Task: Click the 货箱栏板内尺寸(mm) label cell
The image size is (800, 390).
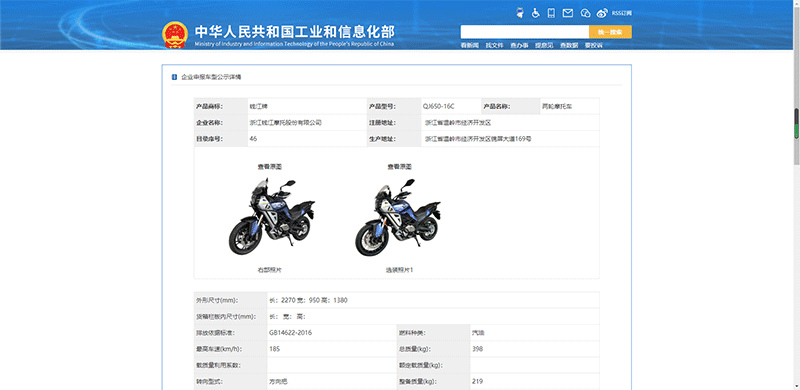Action: (x=231, y=316)
